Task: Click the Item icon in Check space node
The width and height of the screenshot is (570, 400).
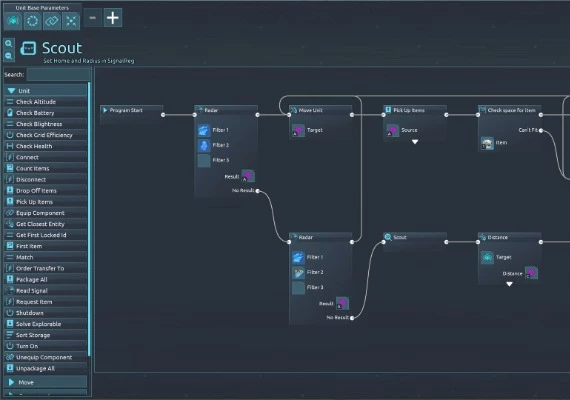Action: click(x=487, y=143)
